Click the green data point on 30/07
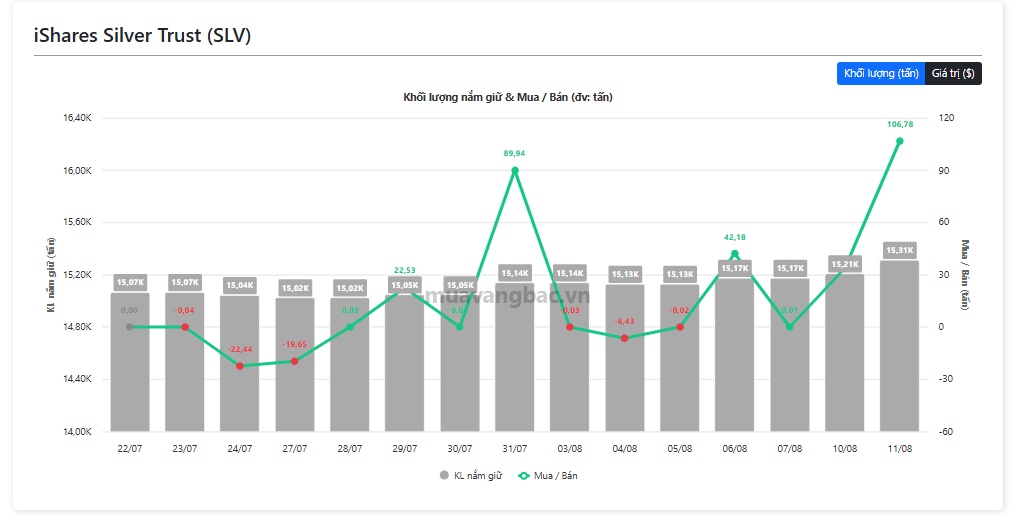1010x517 pixels. (459, 327)
